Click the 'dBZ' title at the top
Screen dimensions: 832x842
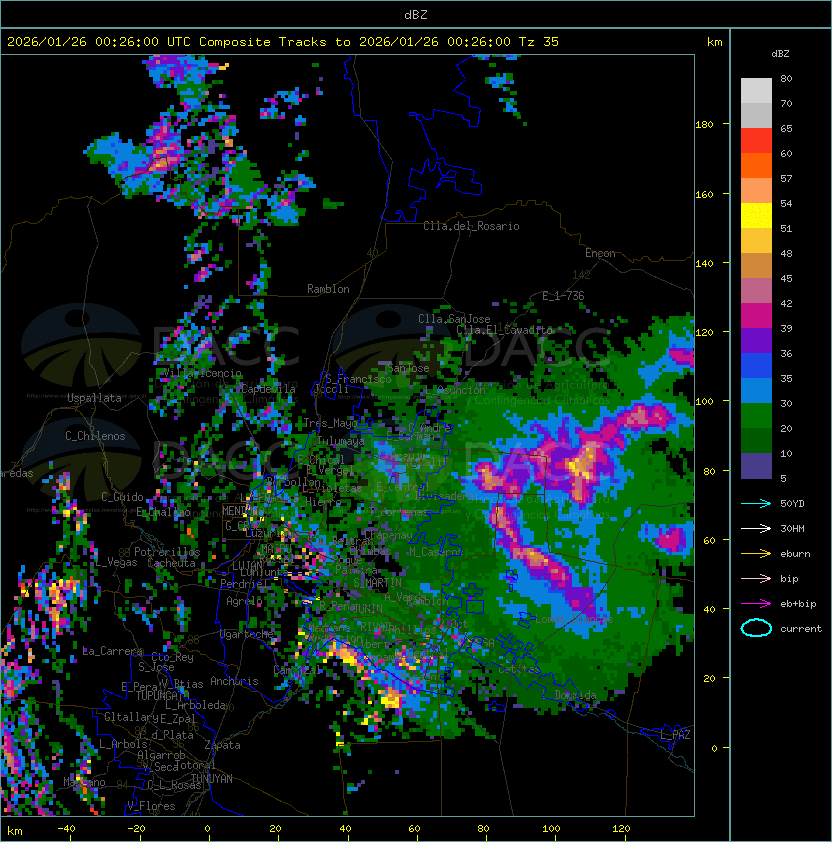416,15
